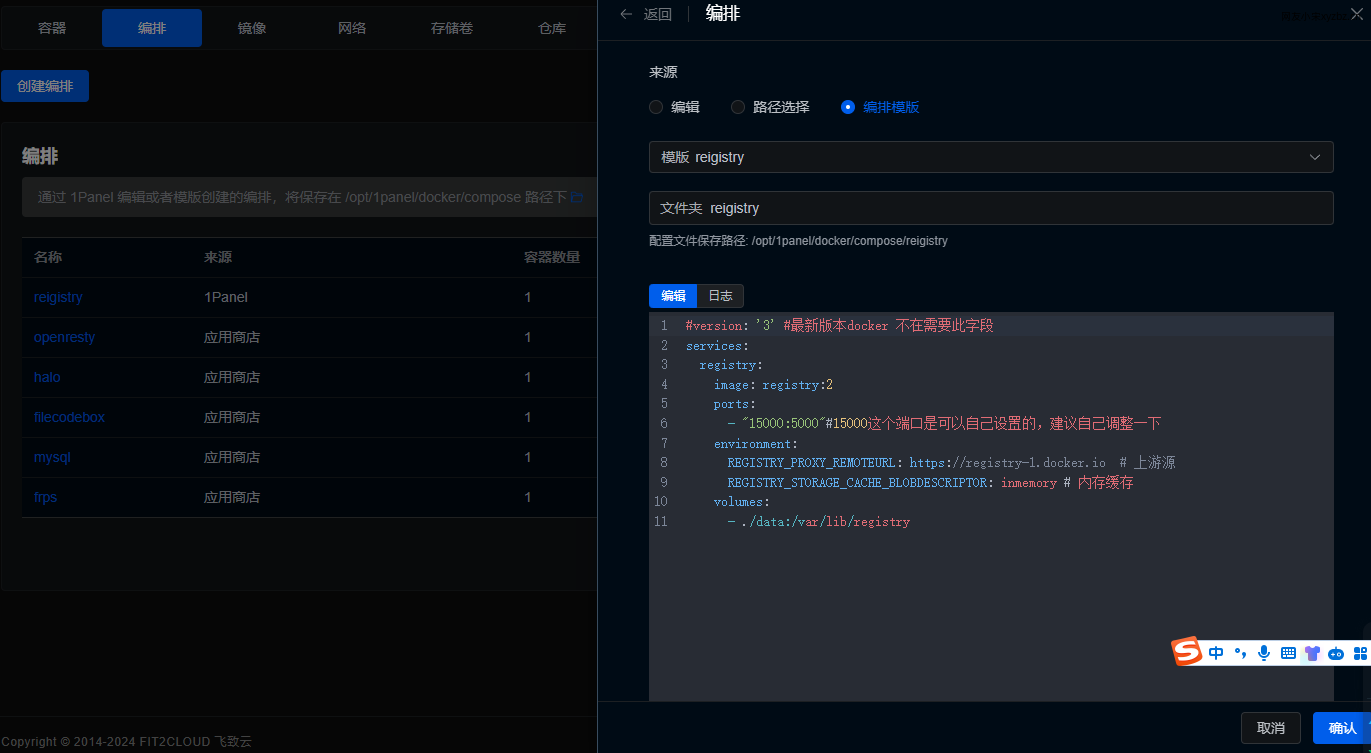The height and width of the screenshot is (753, 1371).
Task: Expand the 模版 reigistry dropdown
Action: [990, 157]
